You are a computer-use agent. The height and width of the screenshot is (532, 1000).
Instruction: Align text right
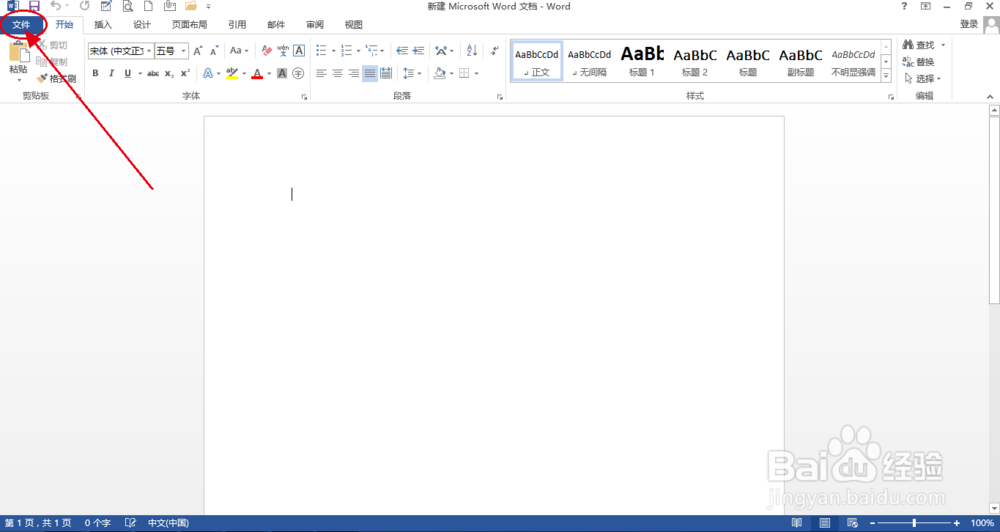353,73
